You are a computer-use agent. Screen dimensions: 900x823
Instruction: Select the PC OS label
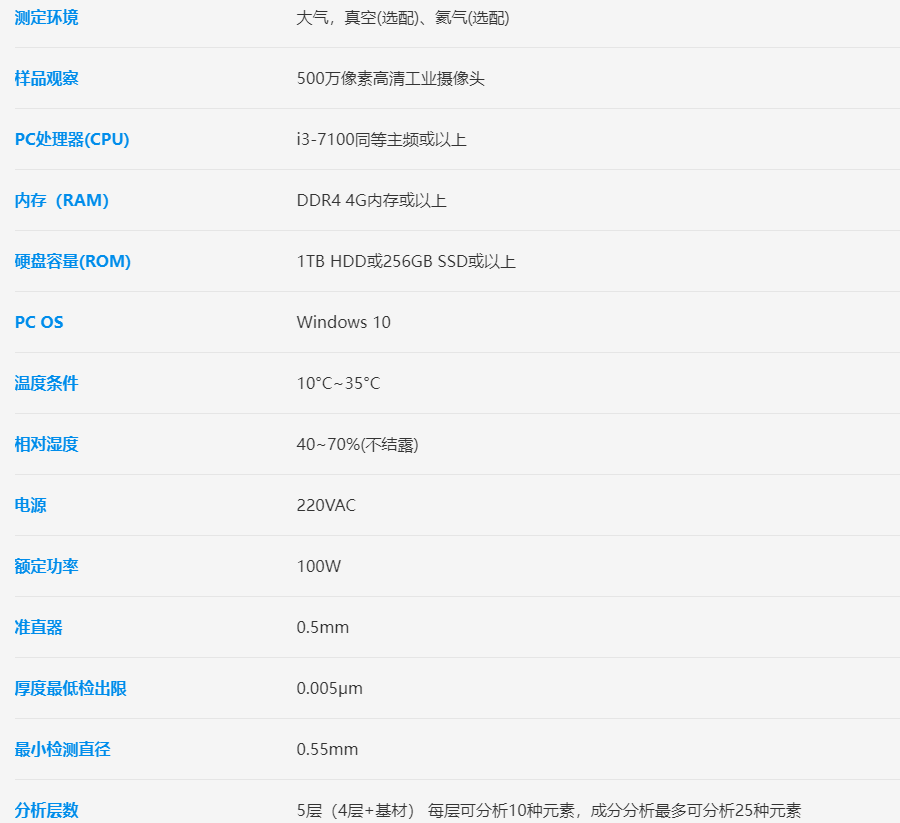click(39, 322)
